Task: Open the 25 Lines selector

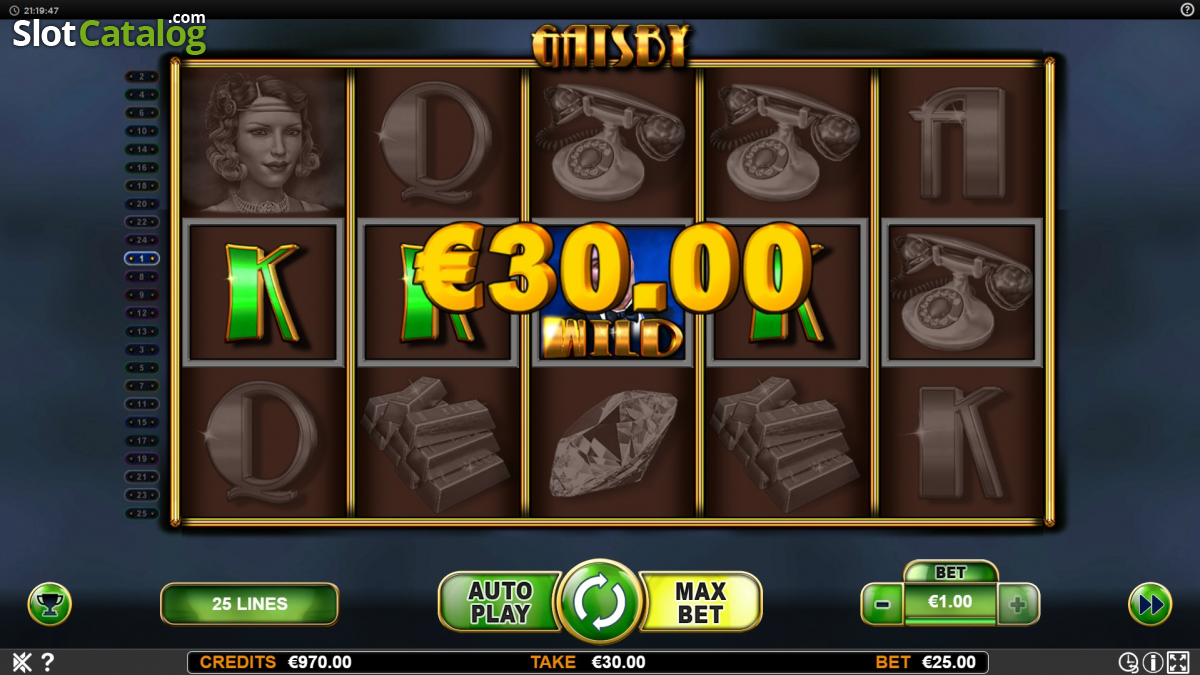Action: (x=250, y=604)
